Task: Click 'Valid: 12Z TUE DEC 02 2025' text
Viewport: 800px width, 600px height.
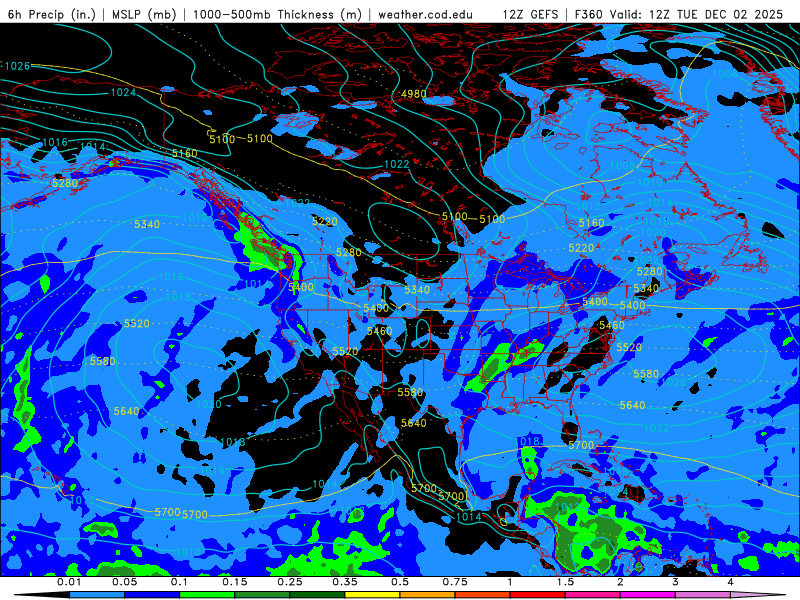Action: (696, 14)
